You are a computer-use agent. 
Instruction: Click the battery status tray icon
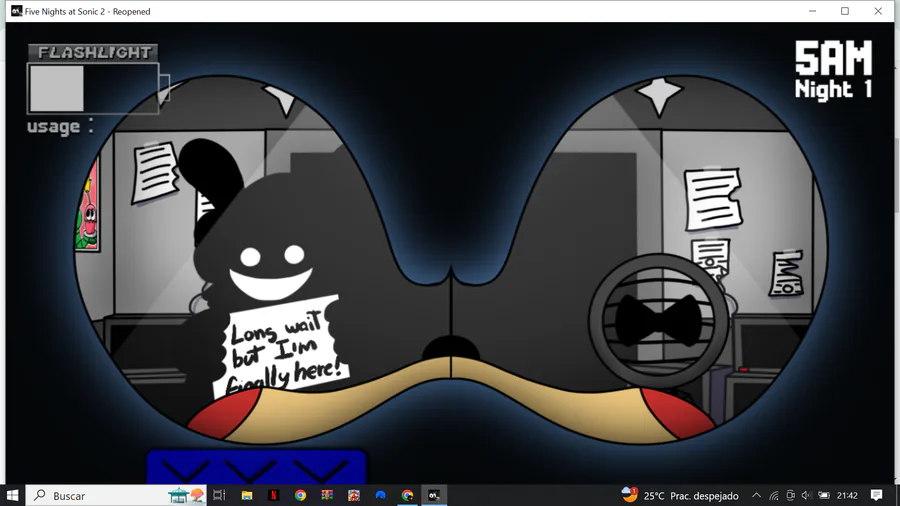pyautogui.click(x=824, y=495)
